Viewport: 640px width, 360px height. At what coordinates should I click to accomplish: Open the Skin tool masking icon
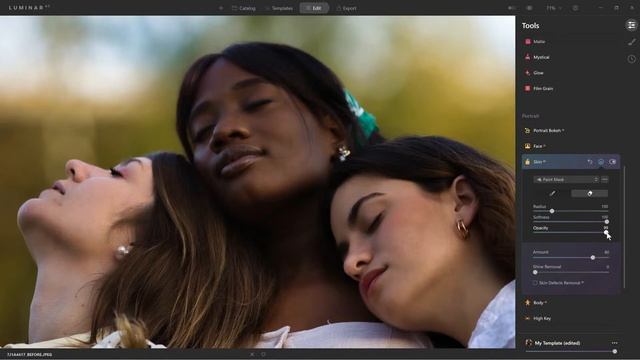(601, 162)
